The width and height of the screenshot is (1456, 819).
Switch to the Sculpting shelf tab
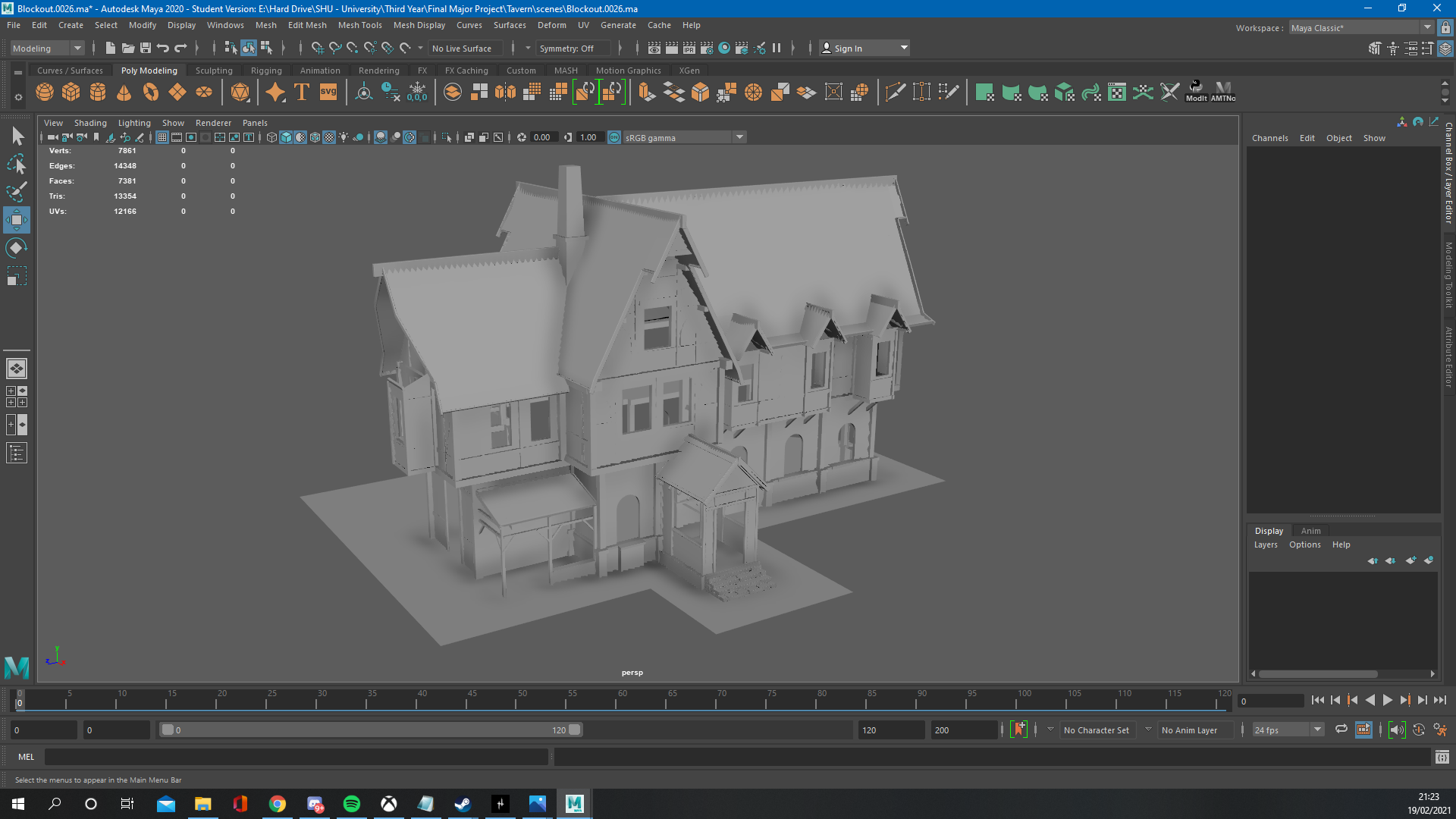[x=214, y=71]
